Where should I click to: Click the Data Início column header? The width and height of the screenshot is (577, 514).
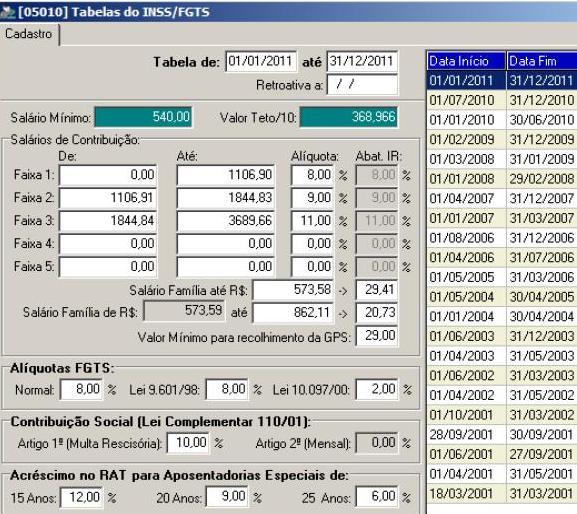pos(467,61)
